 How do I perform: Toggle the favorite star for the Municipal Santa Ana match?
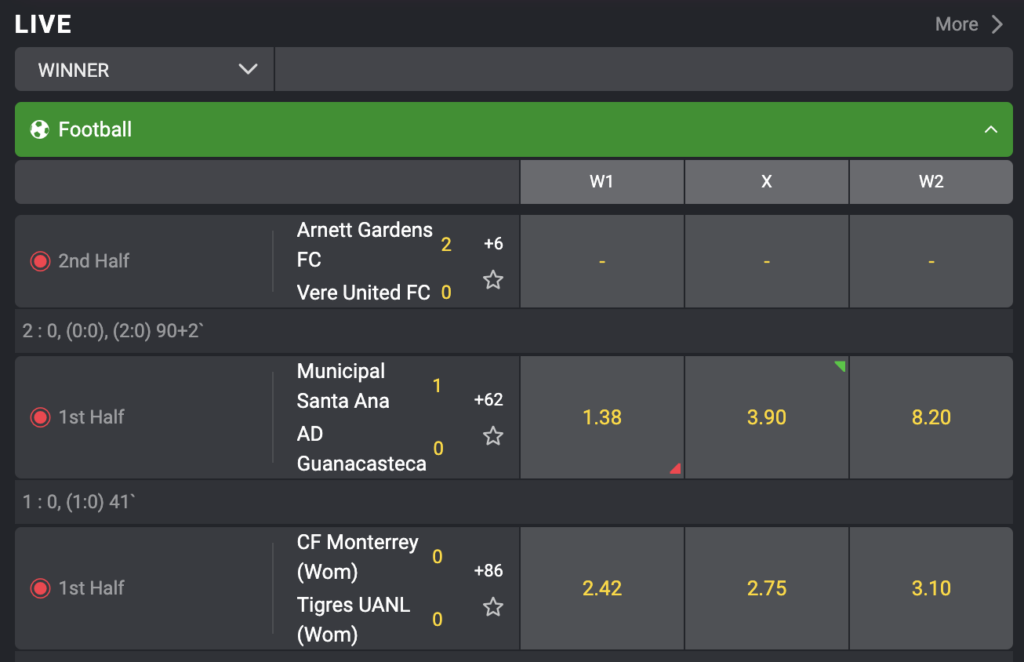tap(492, 437)
